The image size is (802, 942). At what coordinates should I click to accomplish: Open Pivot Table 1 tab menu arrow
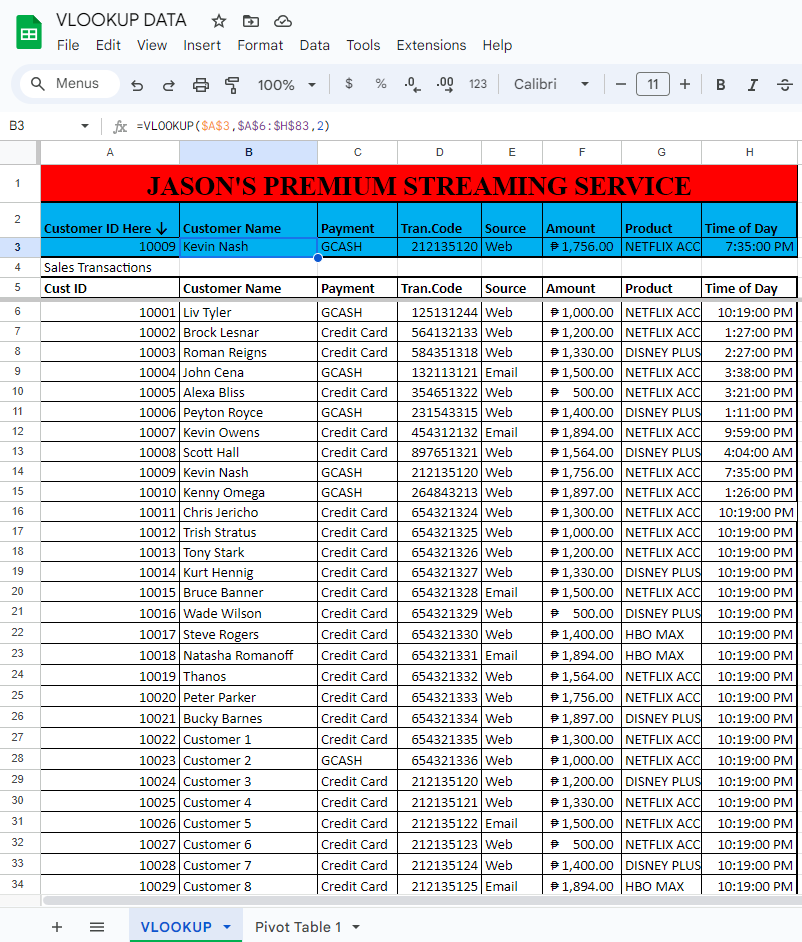click(x=356, y=927)
